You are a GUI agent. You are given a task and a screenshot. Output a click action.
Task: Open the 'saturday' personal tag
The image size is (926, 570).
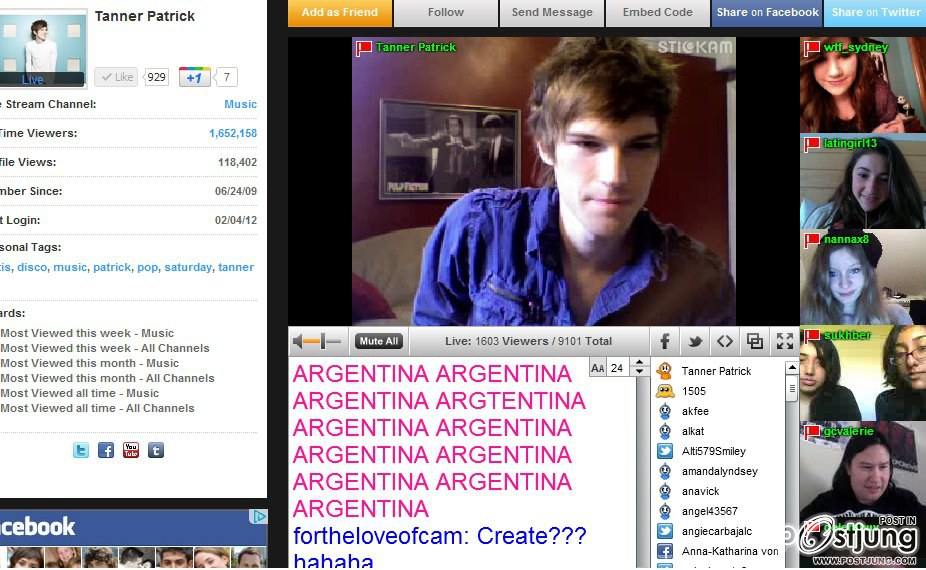(188, 267)
